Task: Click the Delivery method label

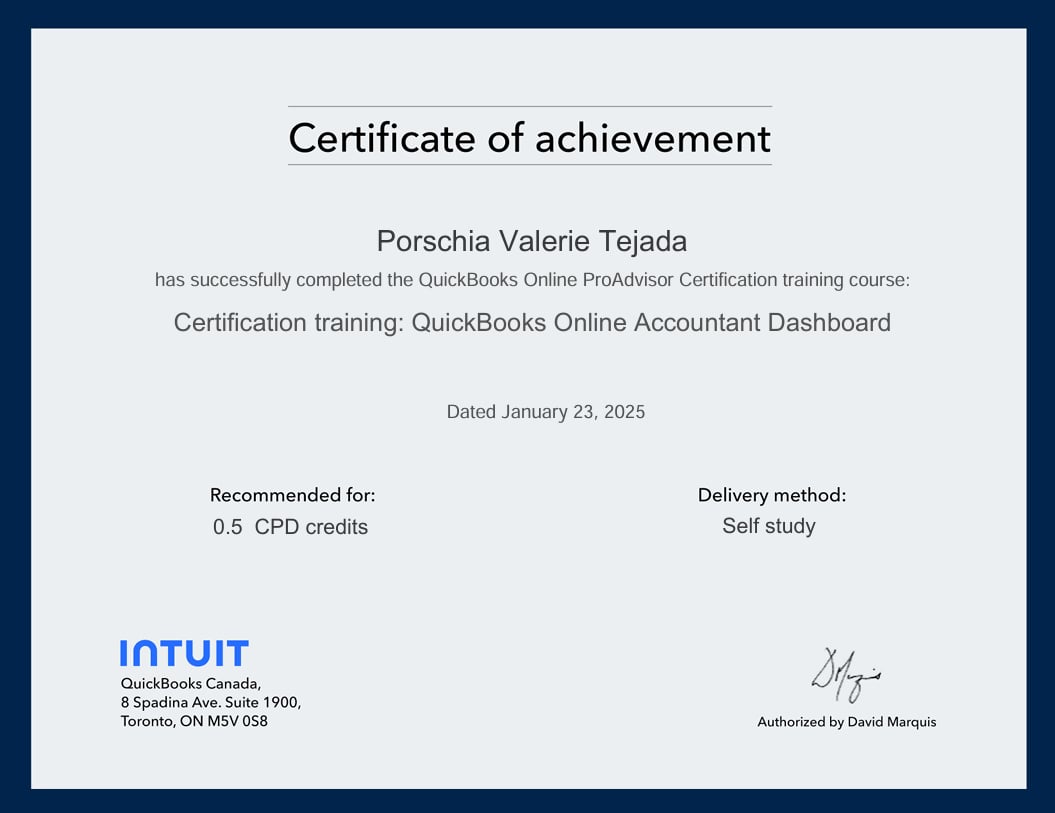Action: [771, 495]
